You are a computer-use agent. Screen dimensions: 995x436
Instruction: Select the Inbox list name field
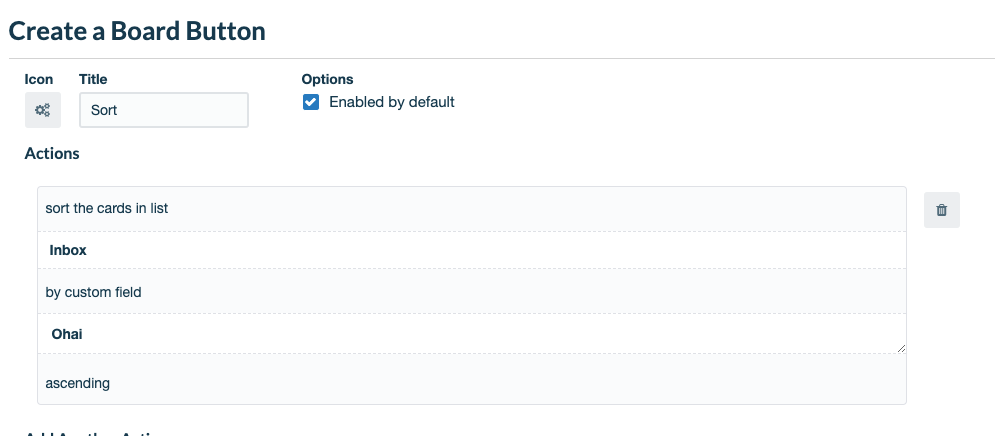tap(471, 250)
